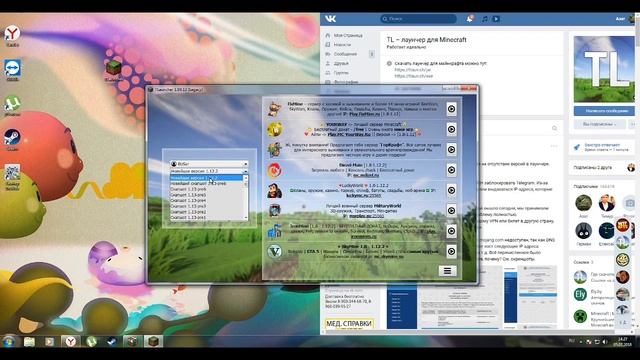Click LuckyWorld server avatar icon
The image size is (640, 360).
(x=274, y=190)
